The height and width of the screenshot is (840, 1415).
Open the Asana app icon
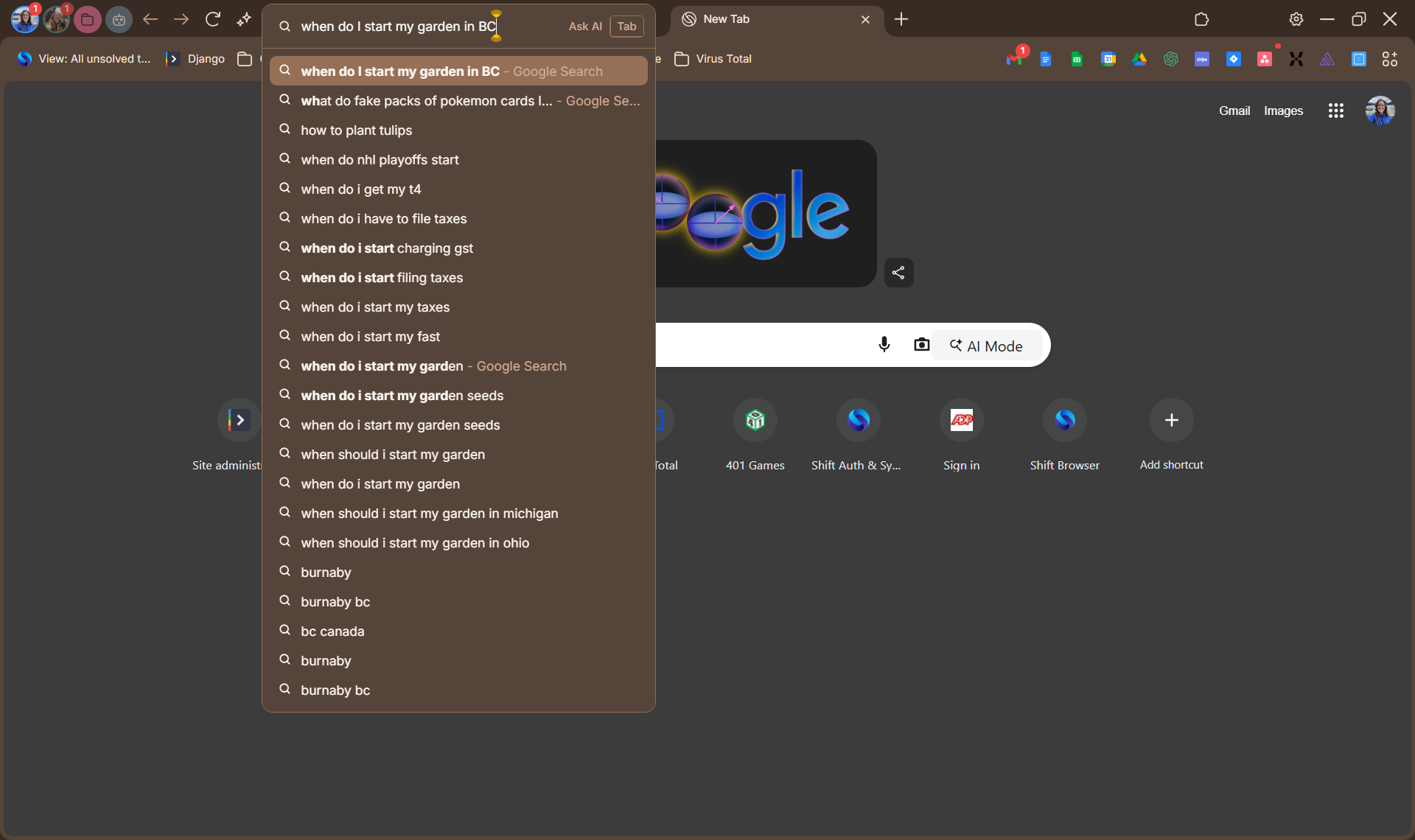click(x=1265, y=59)
